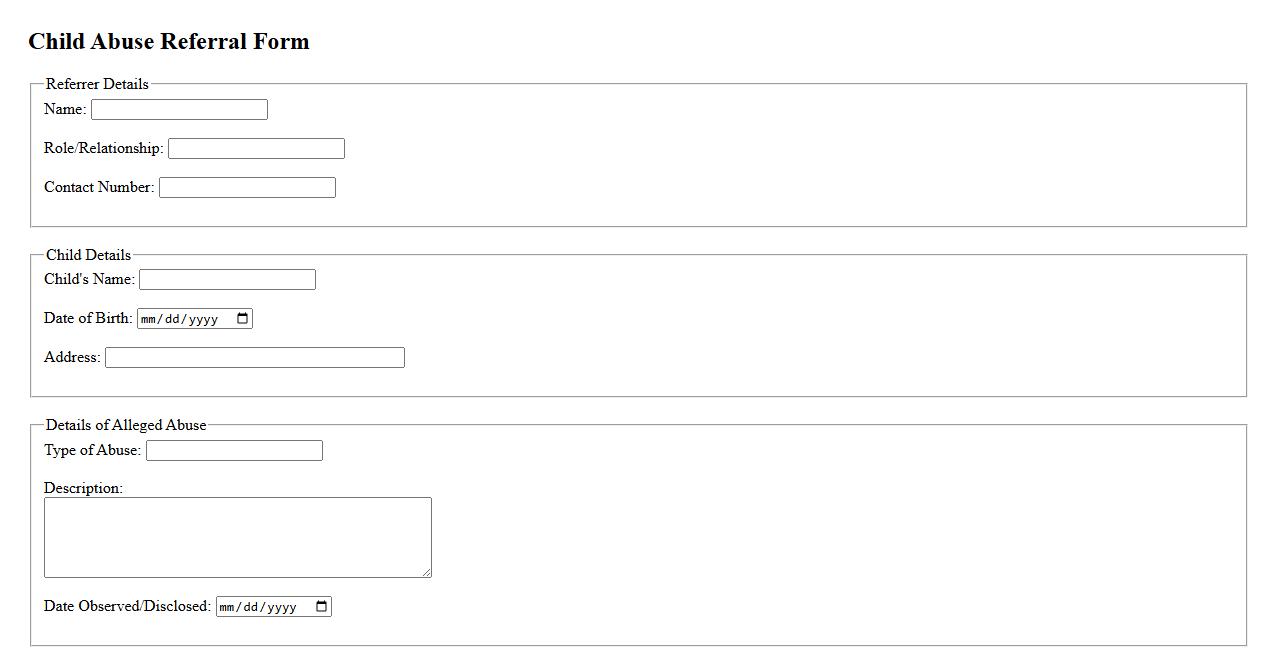
Task: Focus the Address text box
Action: click(x=255, y=358)
